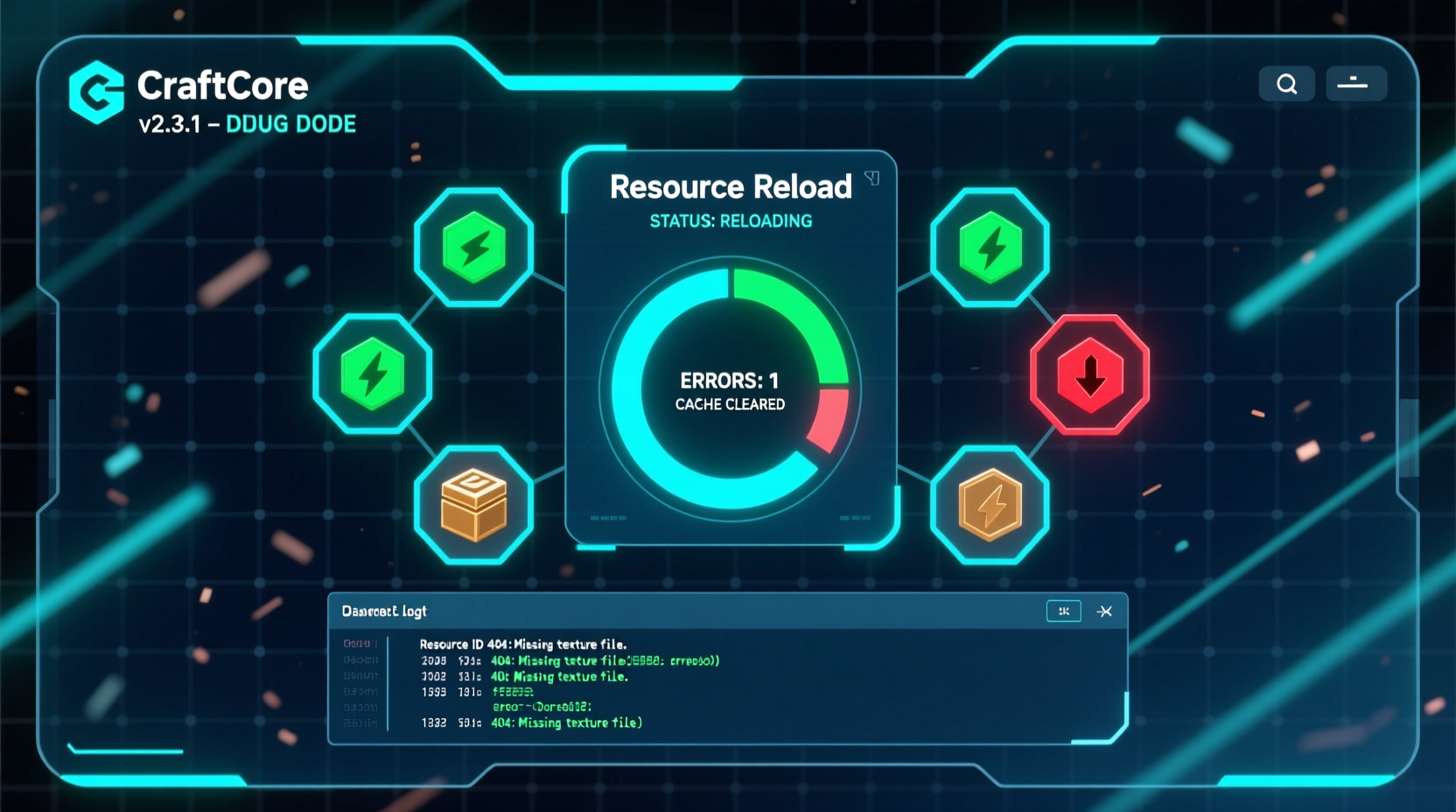Select the orange lightning node bottom-right

(x=990, y=505)
